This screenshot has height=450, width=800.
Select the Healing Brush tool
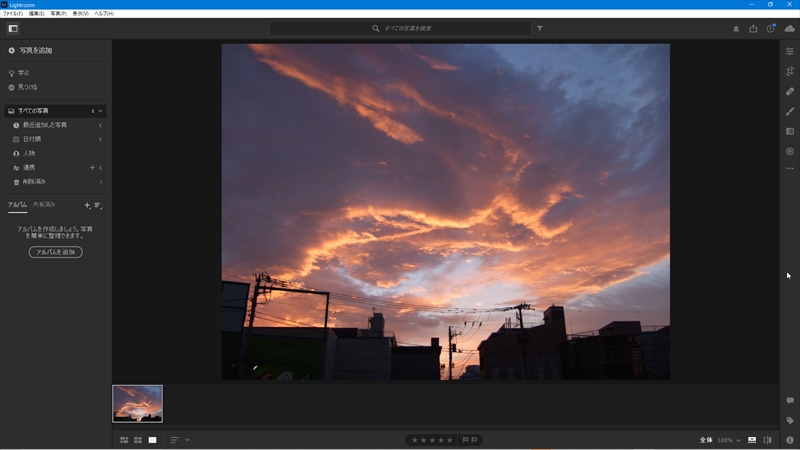pos(789,91)
